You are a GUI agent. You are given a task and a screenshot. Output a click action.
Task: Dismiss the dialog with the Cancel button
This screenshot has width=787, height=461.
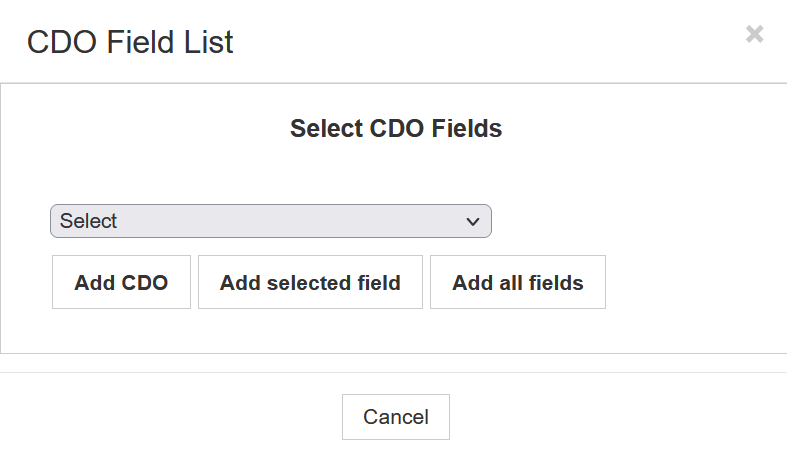[395, 417]
